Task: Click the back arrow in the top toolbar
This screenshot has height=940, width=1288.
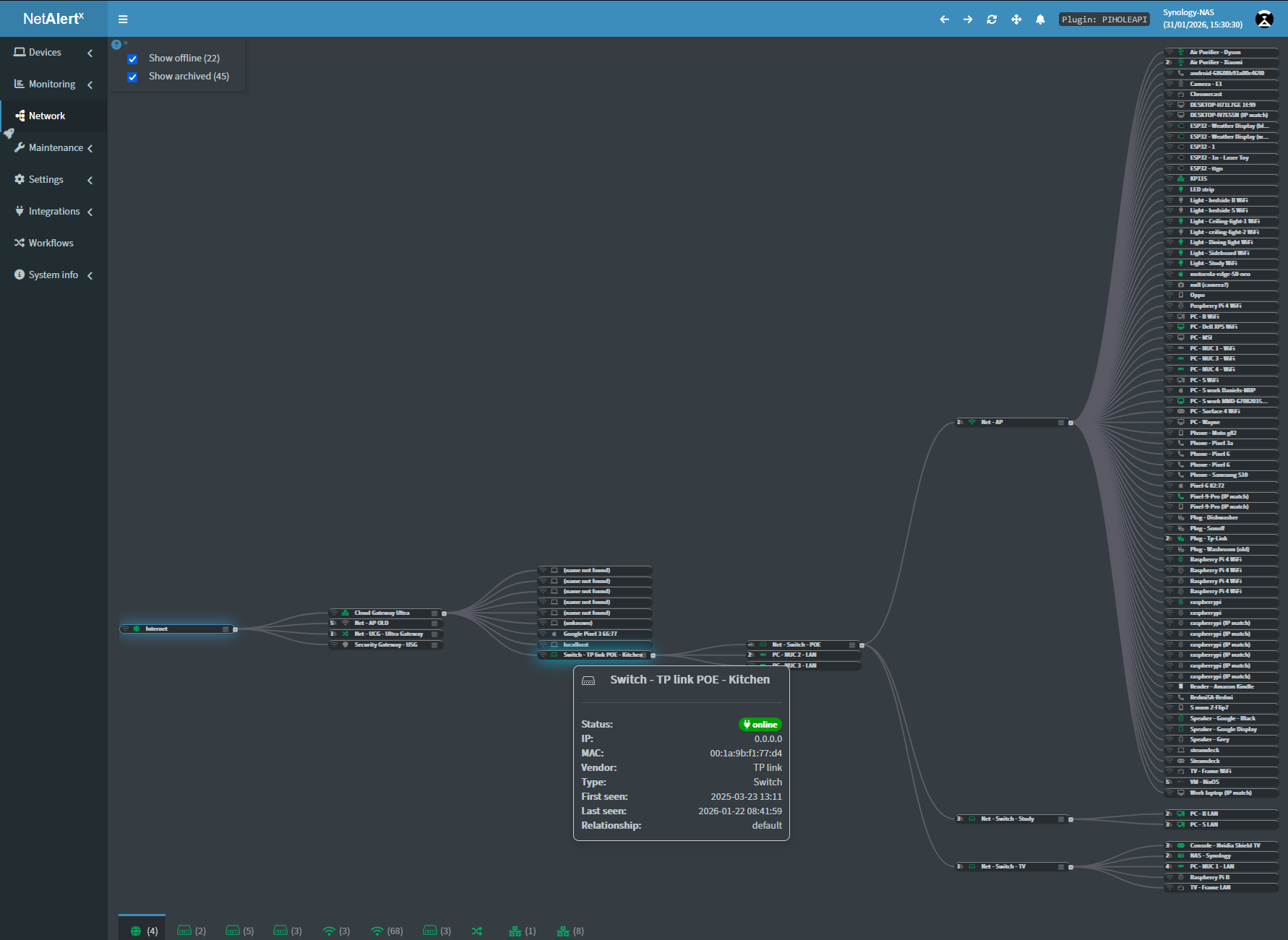Action: pos(944,19)
